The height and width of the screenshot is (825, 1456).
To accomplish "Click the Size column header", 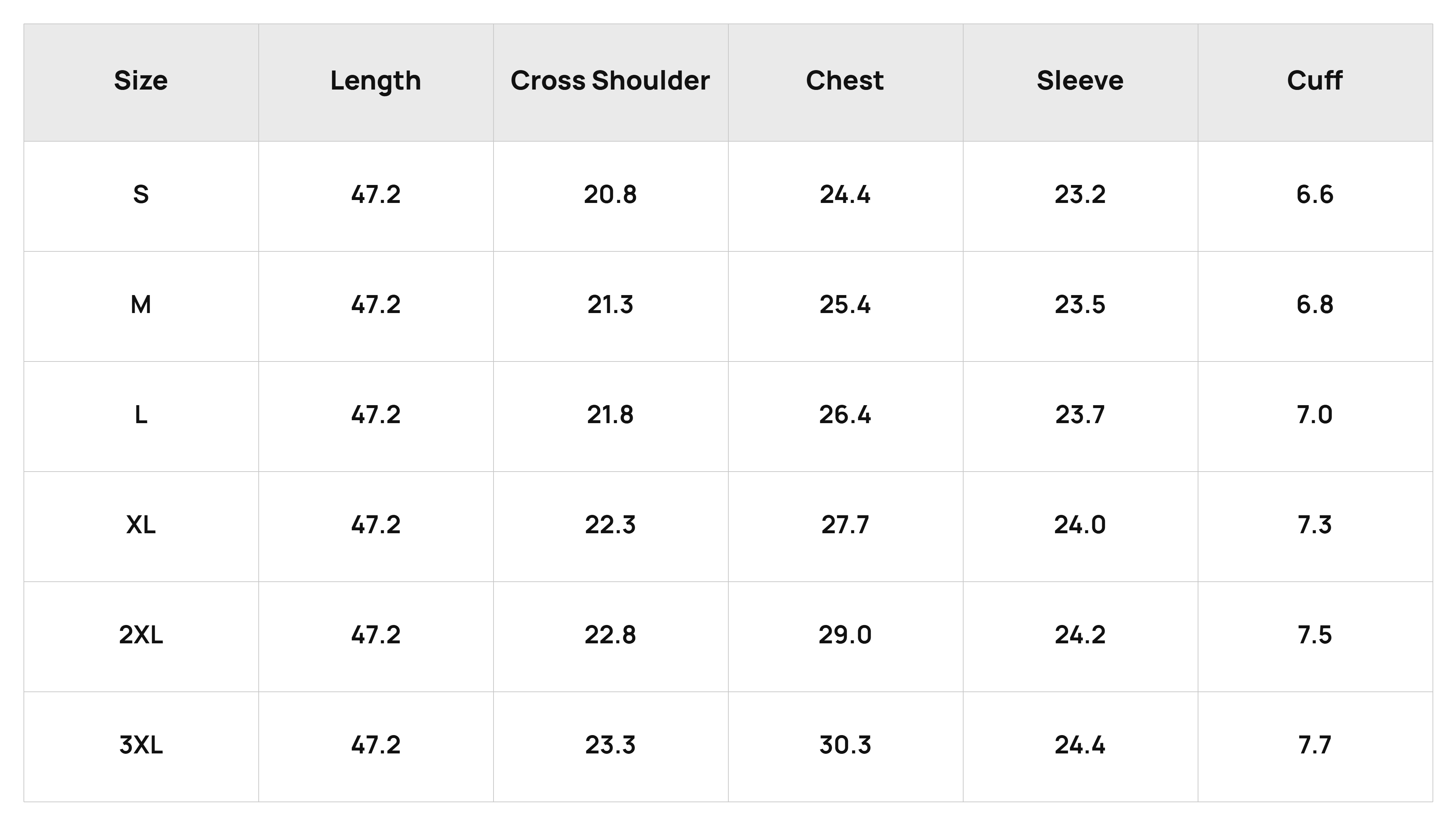I will coord(141,80).
